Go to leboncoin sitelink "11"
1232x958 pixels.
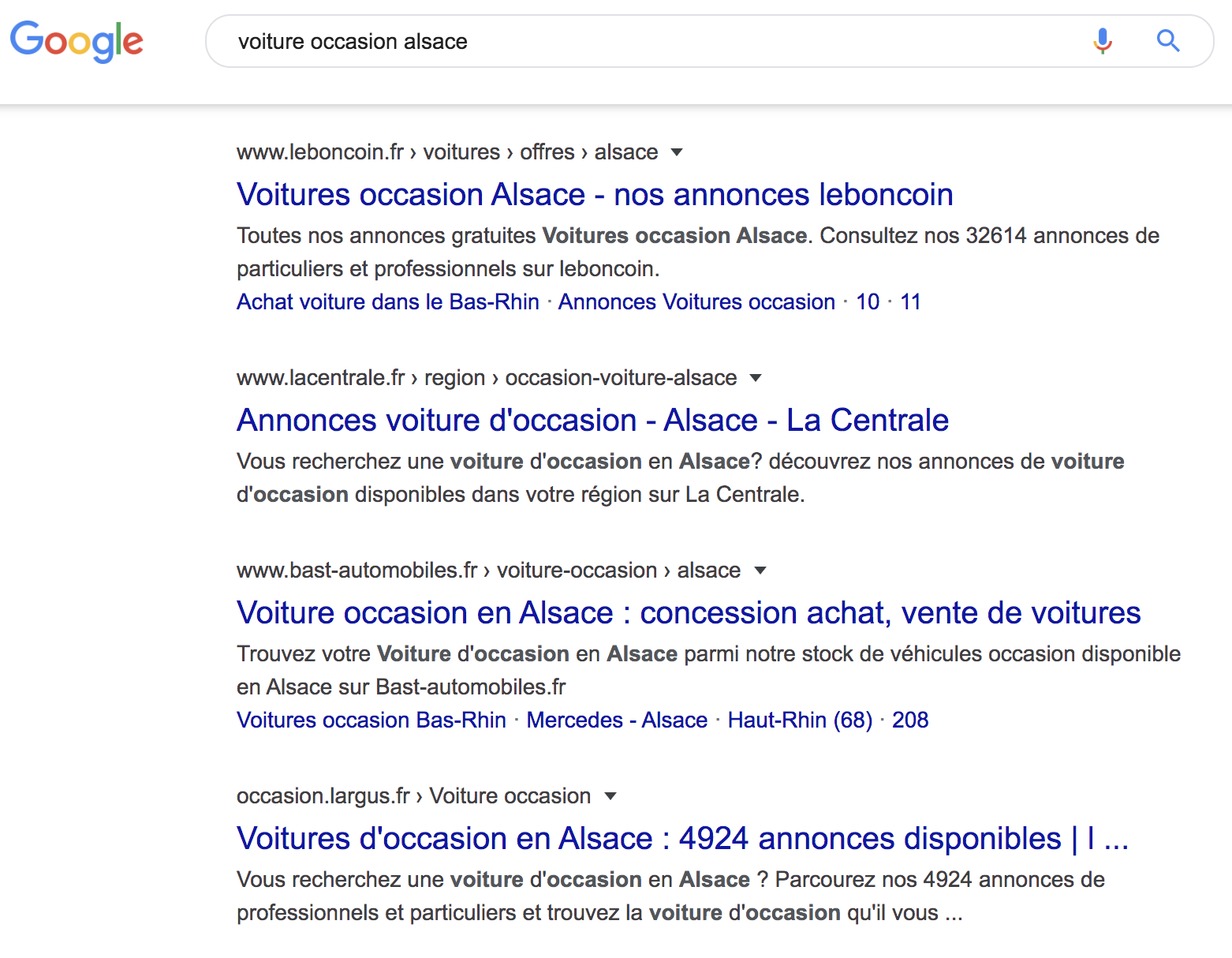pos(910,302)
